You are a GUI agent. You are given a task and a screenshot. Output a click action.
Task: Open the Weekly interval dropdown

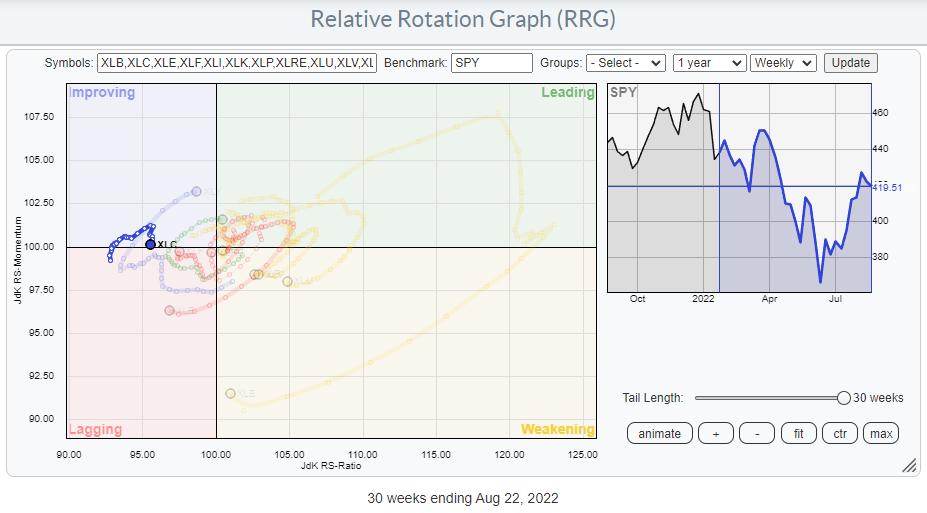click(x=783, y=63)
